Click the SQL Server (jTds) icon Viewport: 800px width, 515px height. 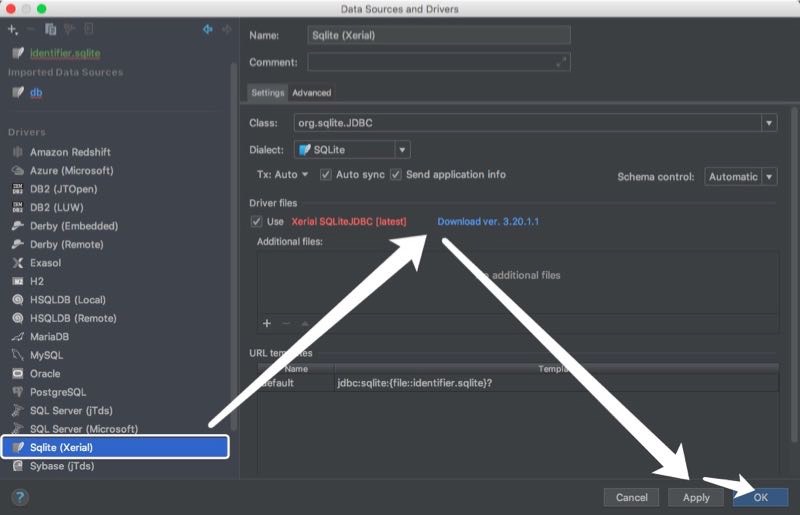(x=18, y=410)
